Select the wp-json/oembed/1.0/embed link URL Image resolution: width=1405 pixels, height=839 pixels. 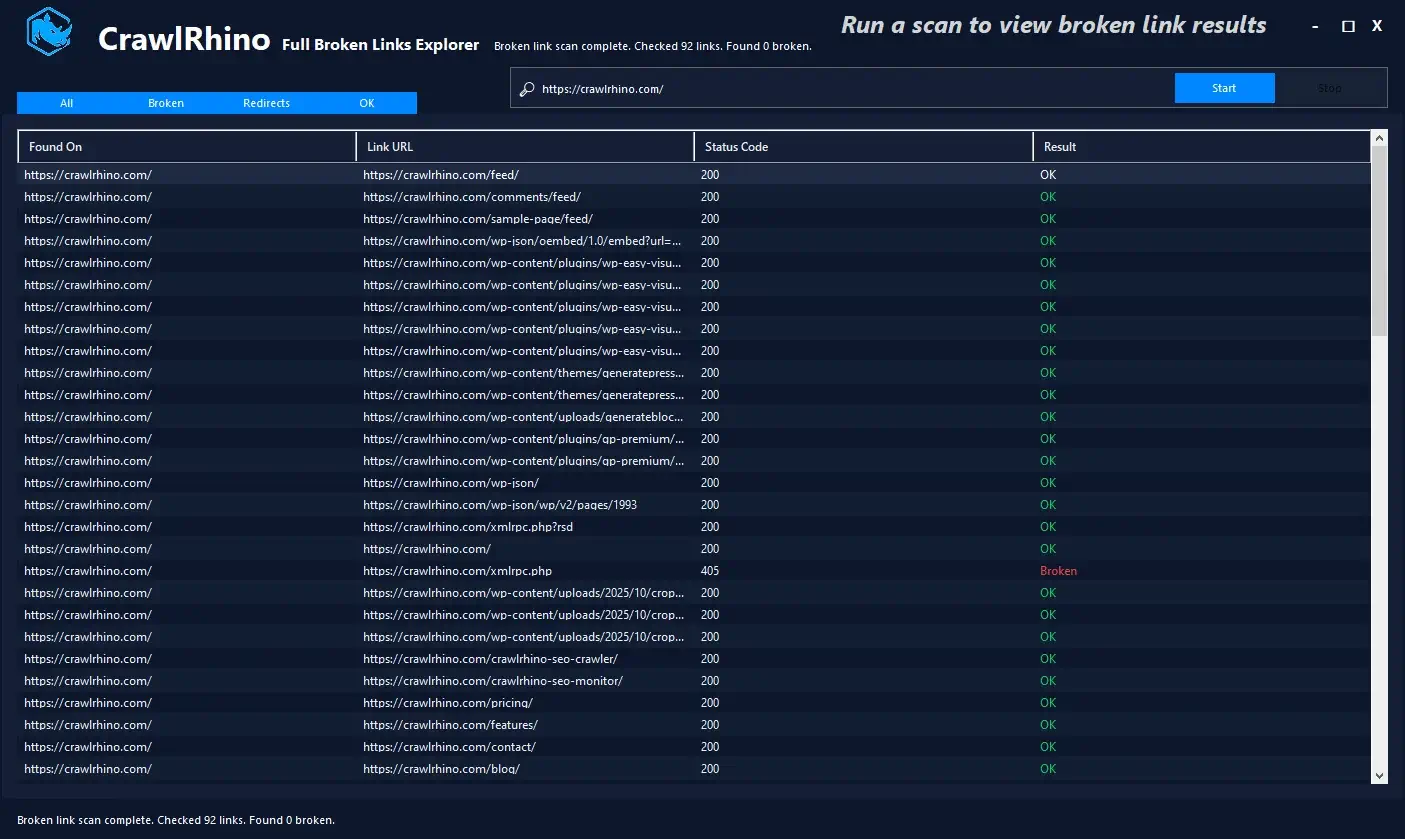[x=523, y=241]
